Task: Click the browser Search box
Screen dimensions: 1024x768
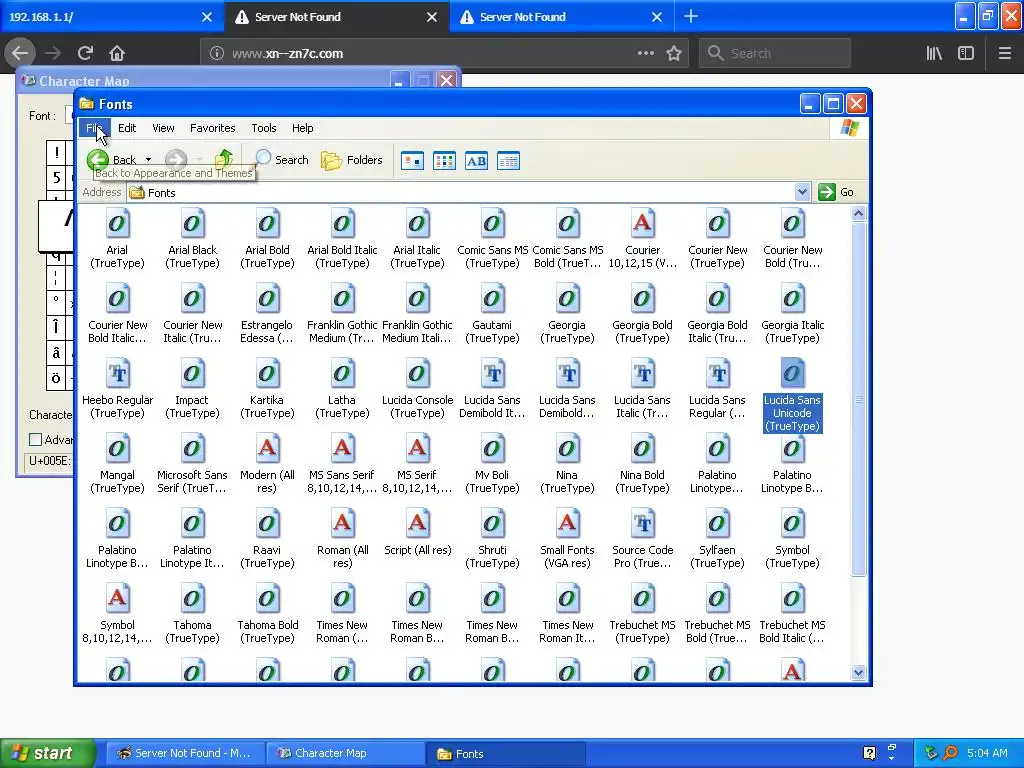Action: (x=775, y=53)
